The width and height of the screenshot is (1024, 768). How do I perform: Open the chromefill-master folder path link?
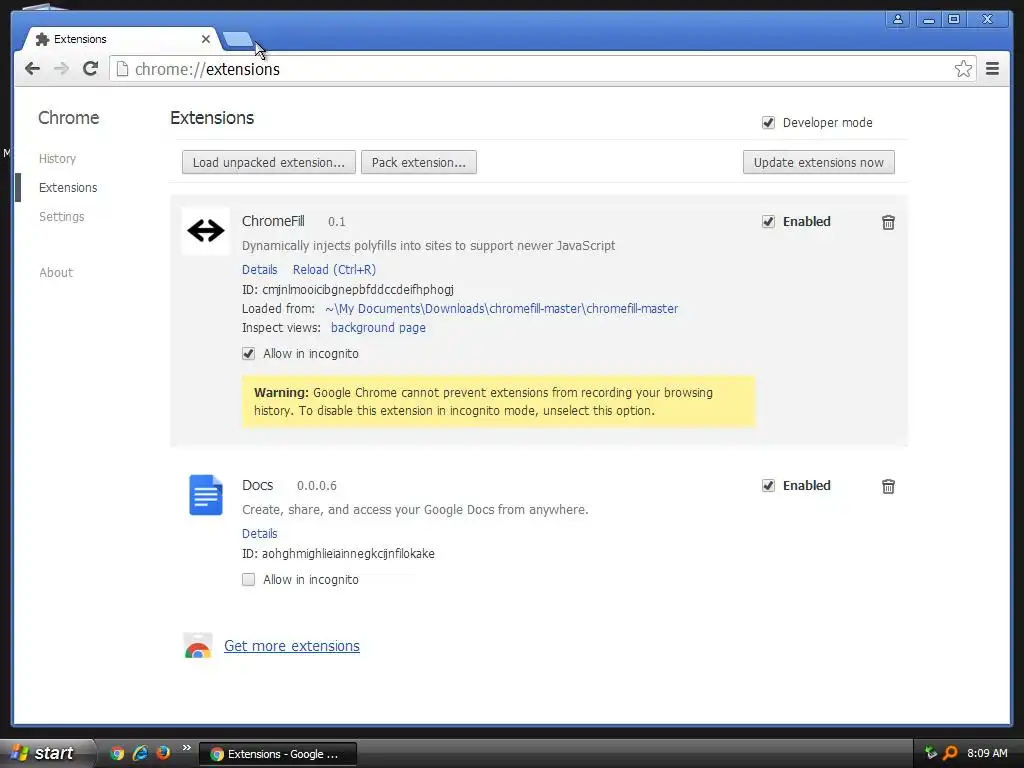502,309
